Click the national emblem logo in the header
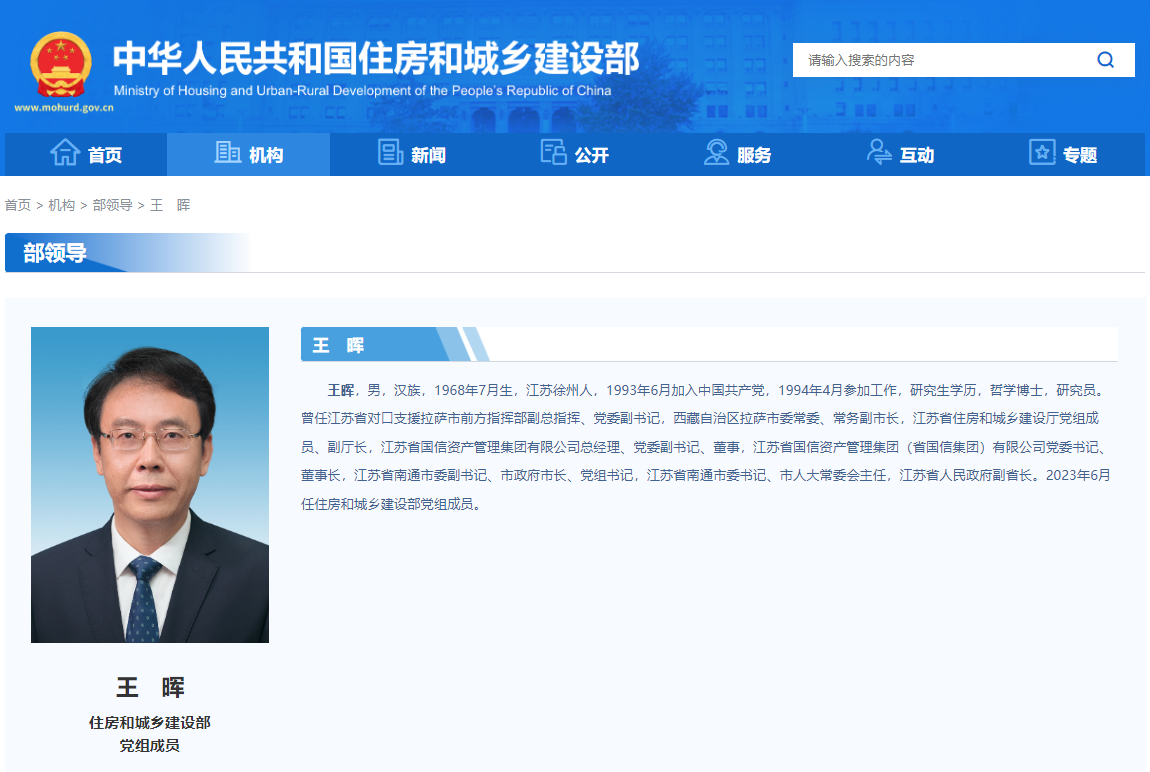1150x772 pixels. [x=61, y=65]
